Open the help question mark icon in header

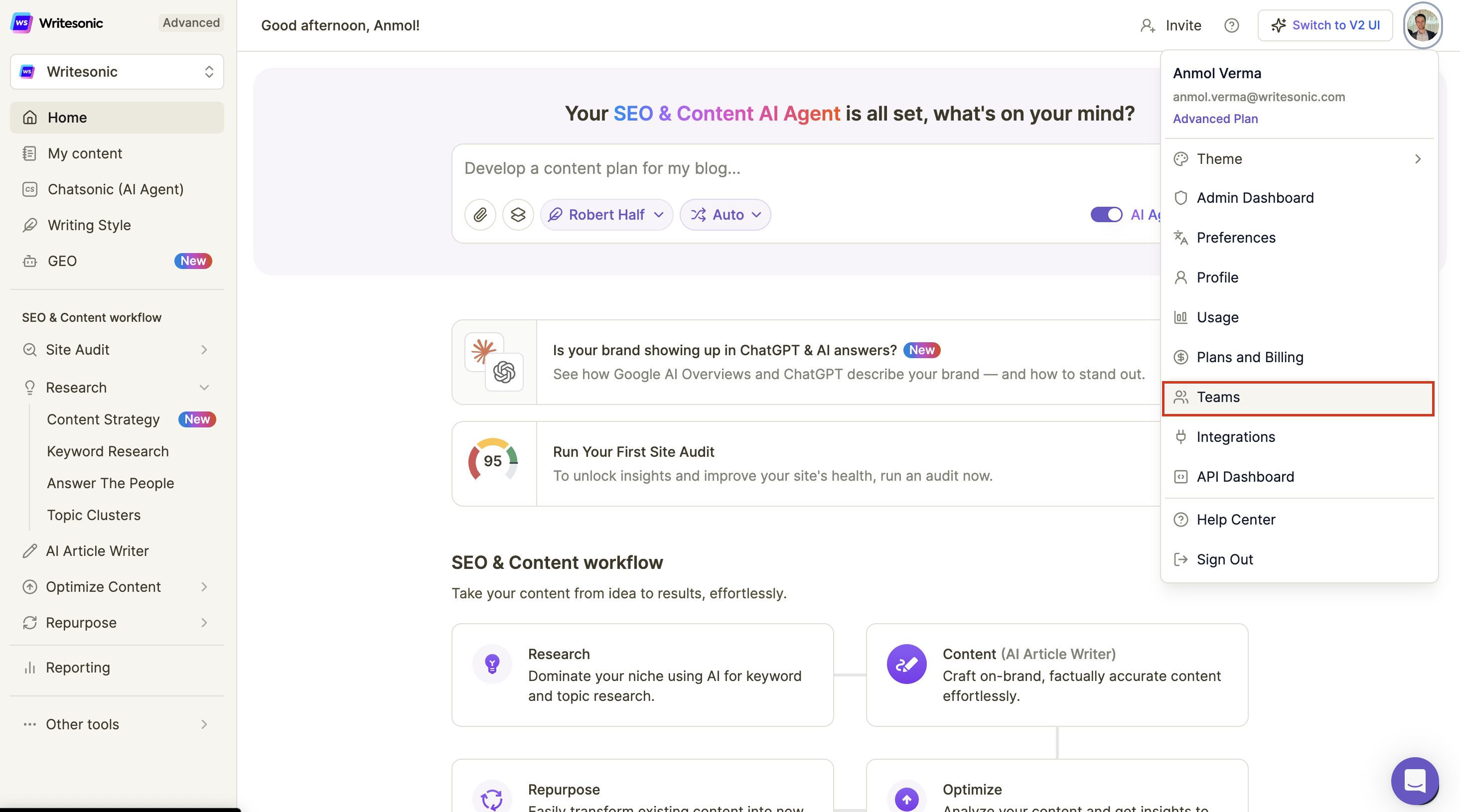(x=1231, y=25)
